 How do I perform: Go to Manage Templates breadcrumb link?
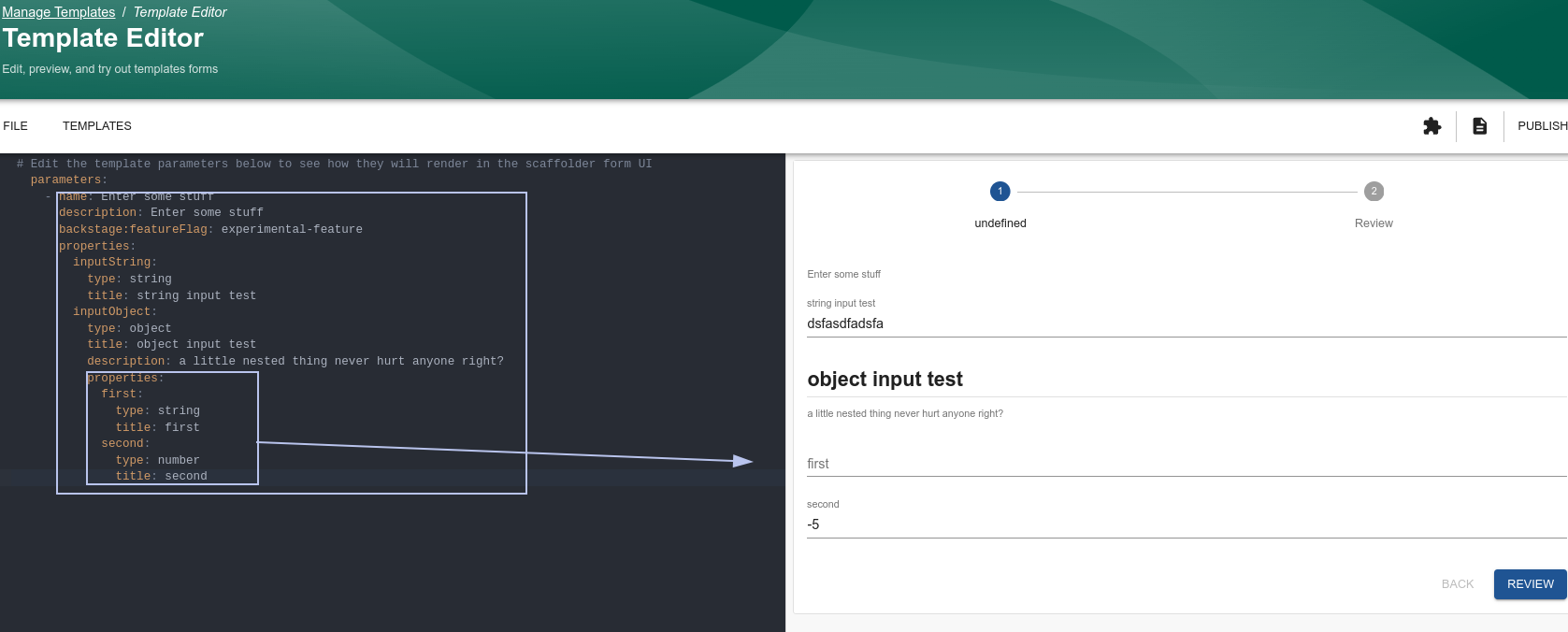point(59,12)
